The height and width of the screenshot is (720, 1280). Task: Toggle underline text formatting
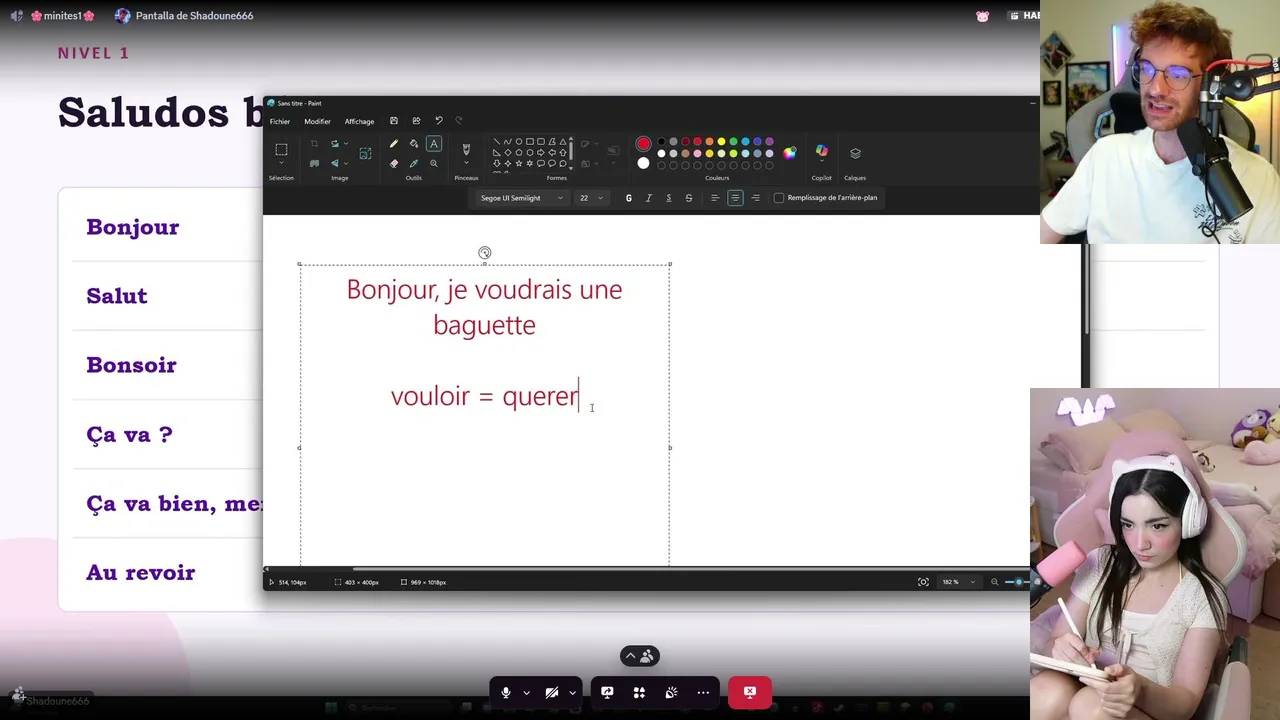click(x=668, y=198)
